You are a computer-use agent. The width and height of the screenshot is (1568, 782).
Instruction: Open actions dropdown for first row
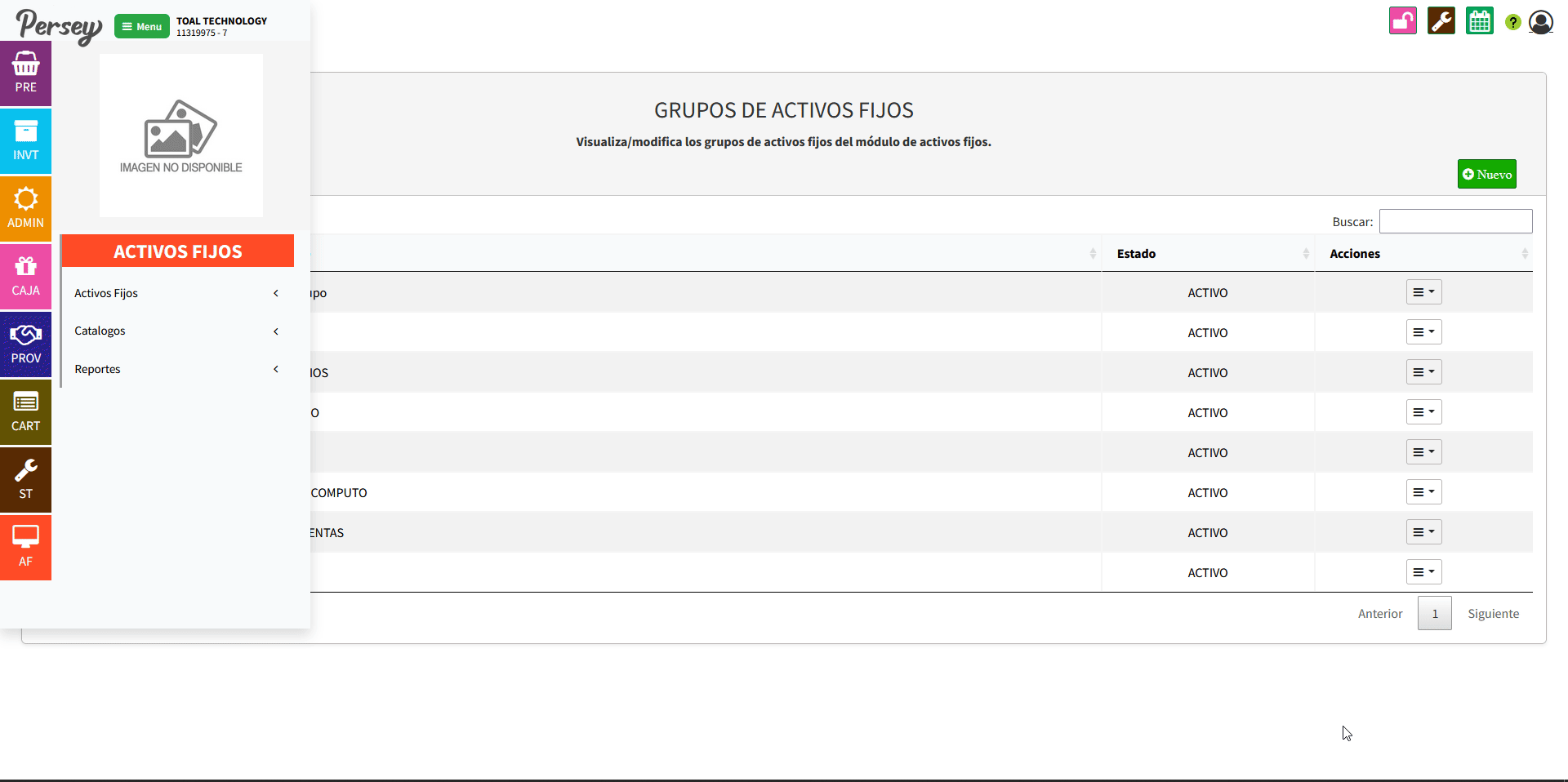click(x=1423, y=292)
